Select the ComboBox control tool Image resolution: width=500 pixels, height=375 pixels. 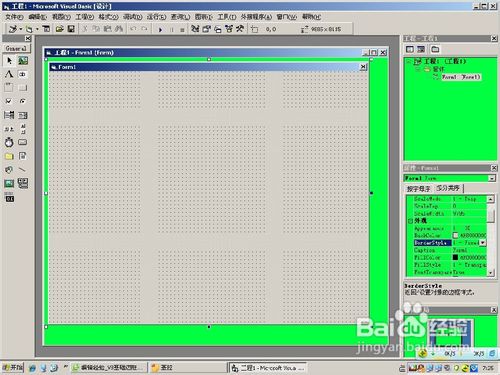pos(9,115)
